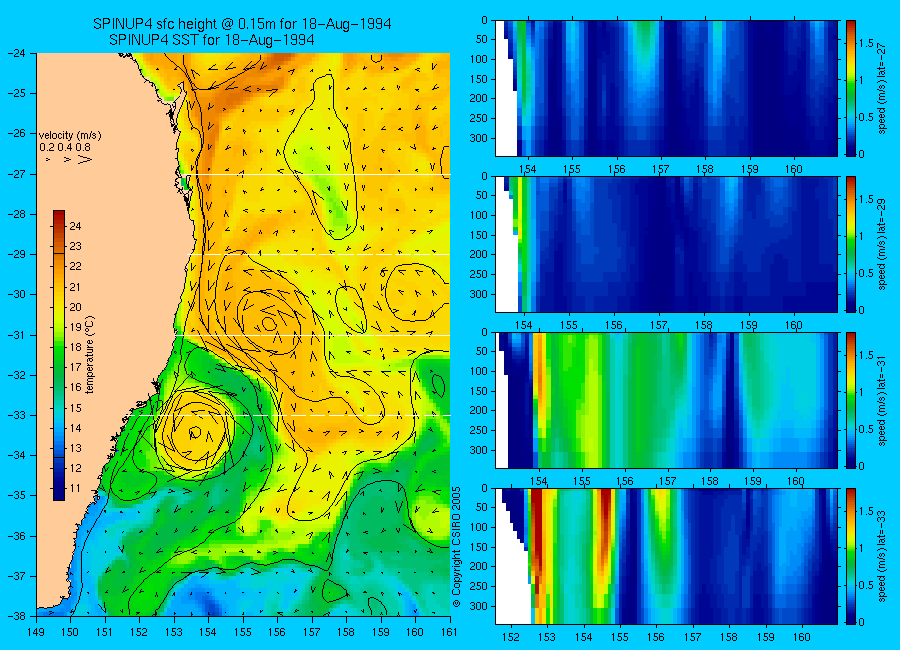Select the speed section panel for lat=-33

666,556
